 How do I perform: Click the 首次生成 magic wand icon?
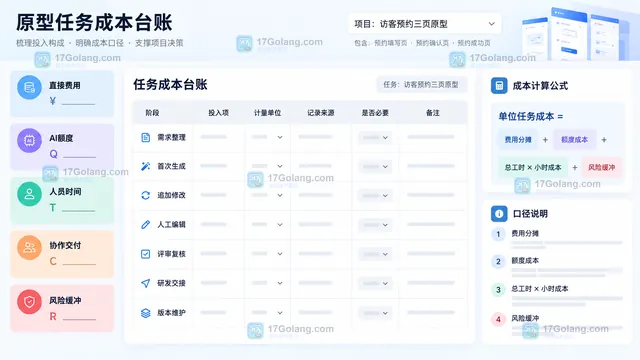point(145,166)
